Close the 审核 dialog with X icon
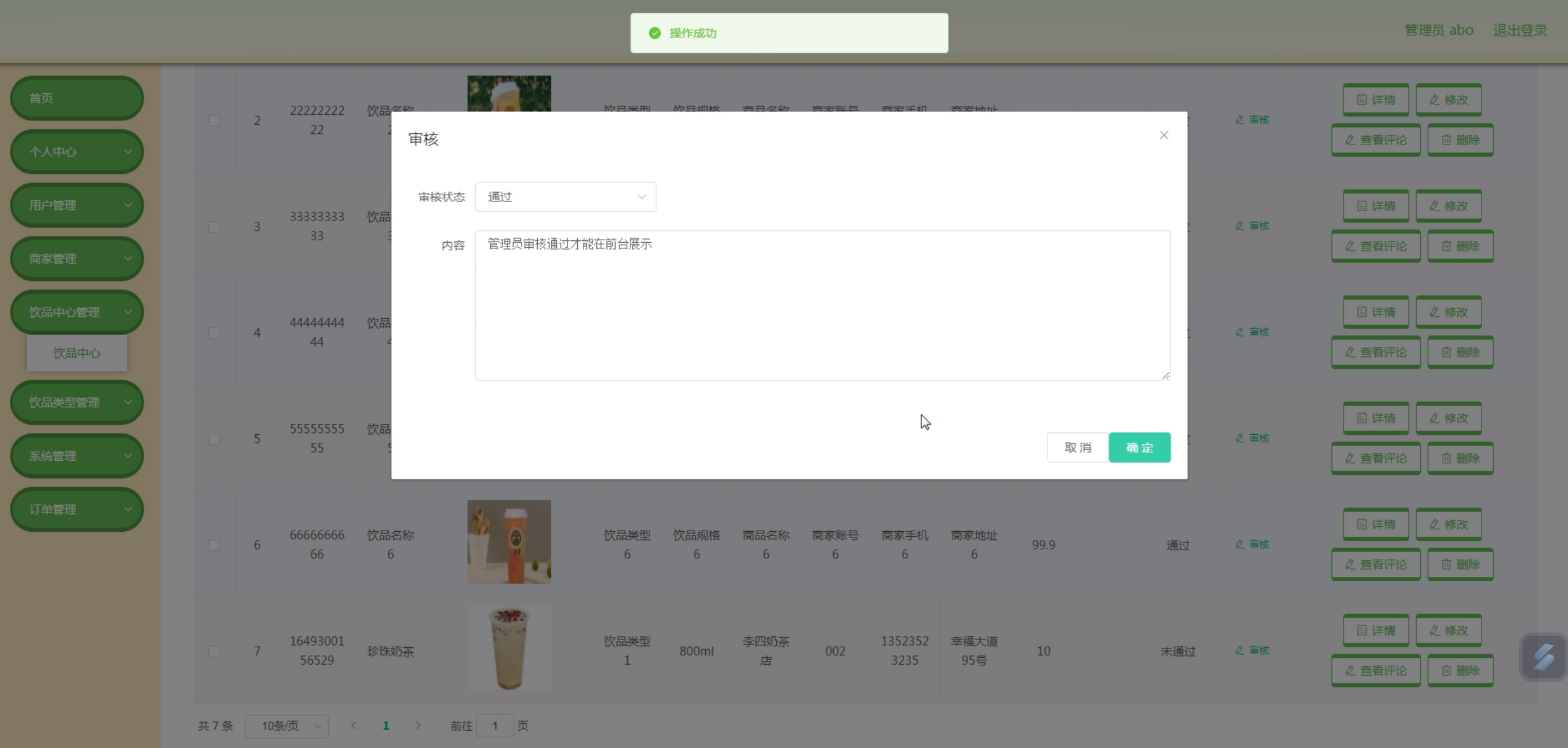This screenshot has height=748, width=1568. (x=1163, y=135)
